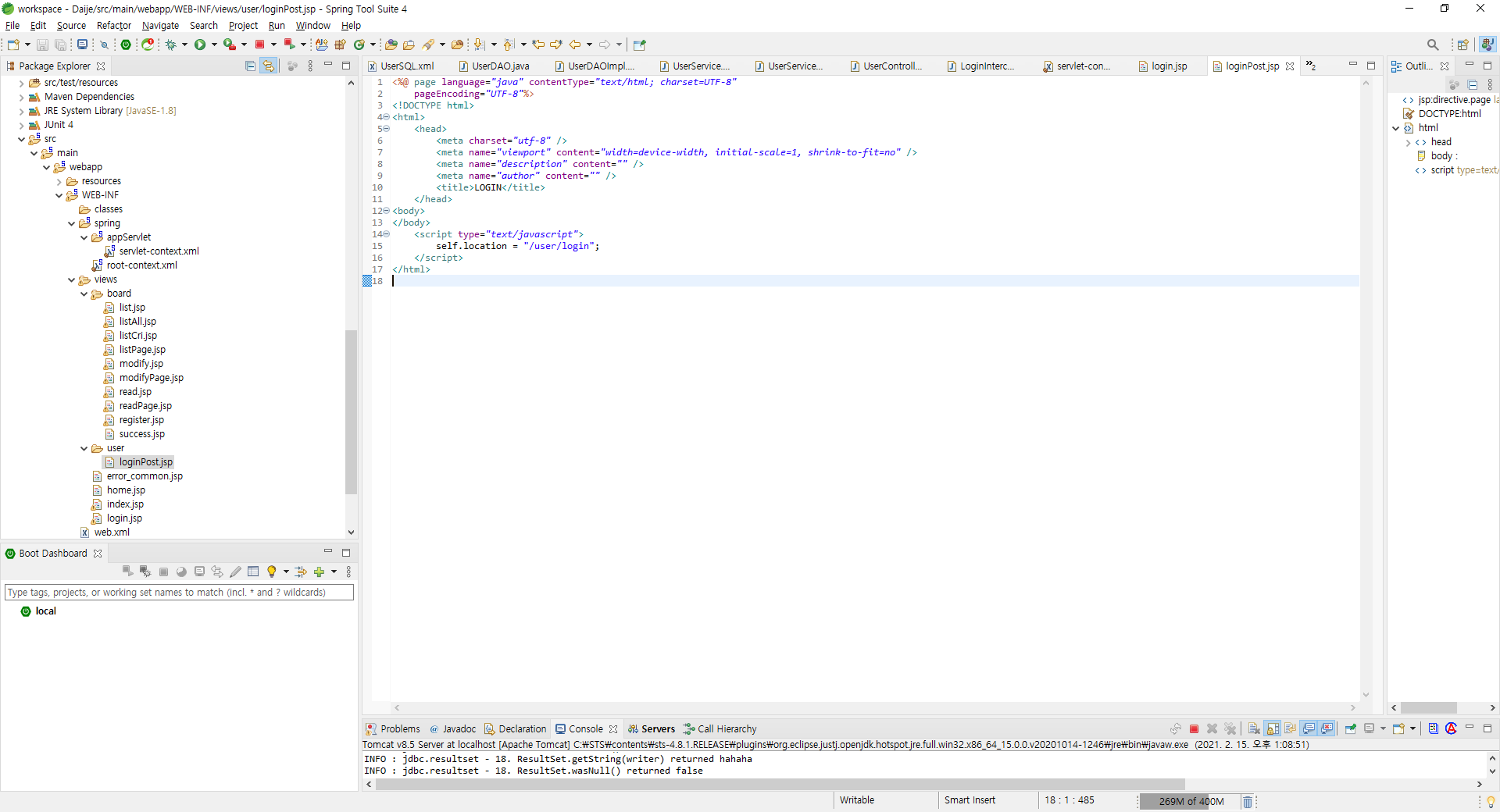The width and height of the screenshot is (1500, 812).
Task: Switch to UserDAO.java editor tab
Action: (x=495, y=66)
